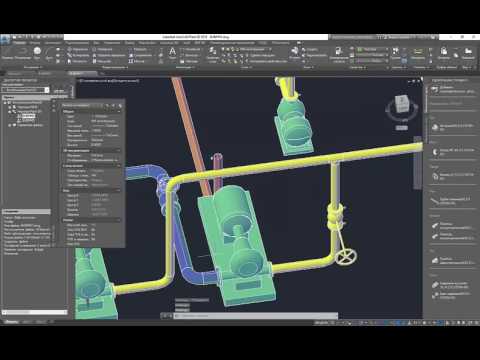This screenshot has width=480, height=360.
Task: Expand the Block ribbon panel title
Action: pos(308,68)
